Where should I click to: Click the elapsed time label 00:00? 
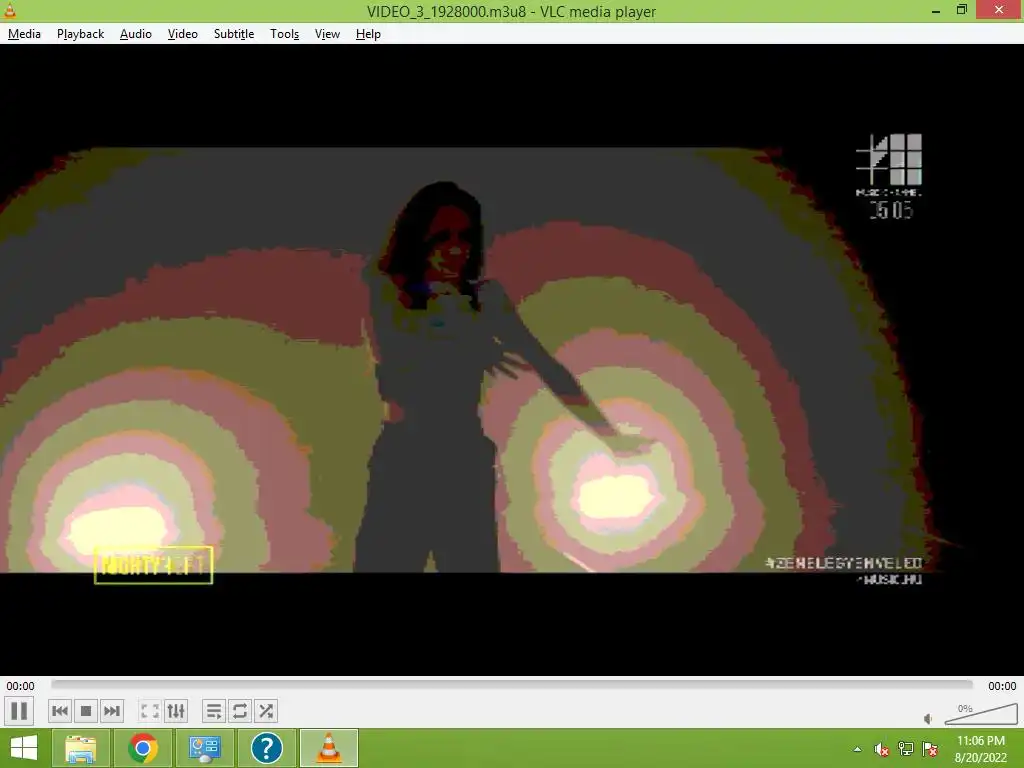pyautogui.click(x=20, y=686)
